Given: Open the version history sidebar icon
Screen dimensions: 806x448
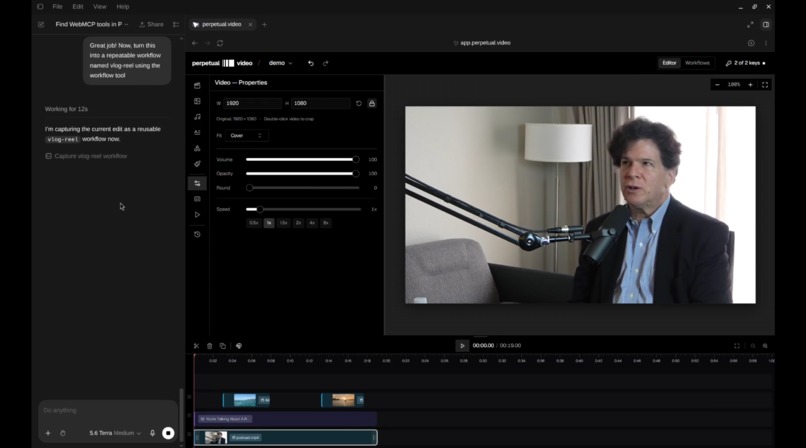Looking at the screenshot, I should point(197,234).
